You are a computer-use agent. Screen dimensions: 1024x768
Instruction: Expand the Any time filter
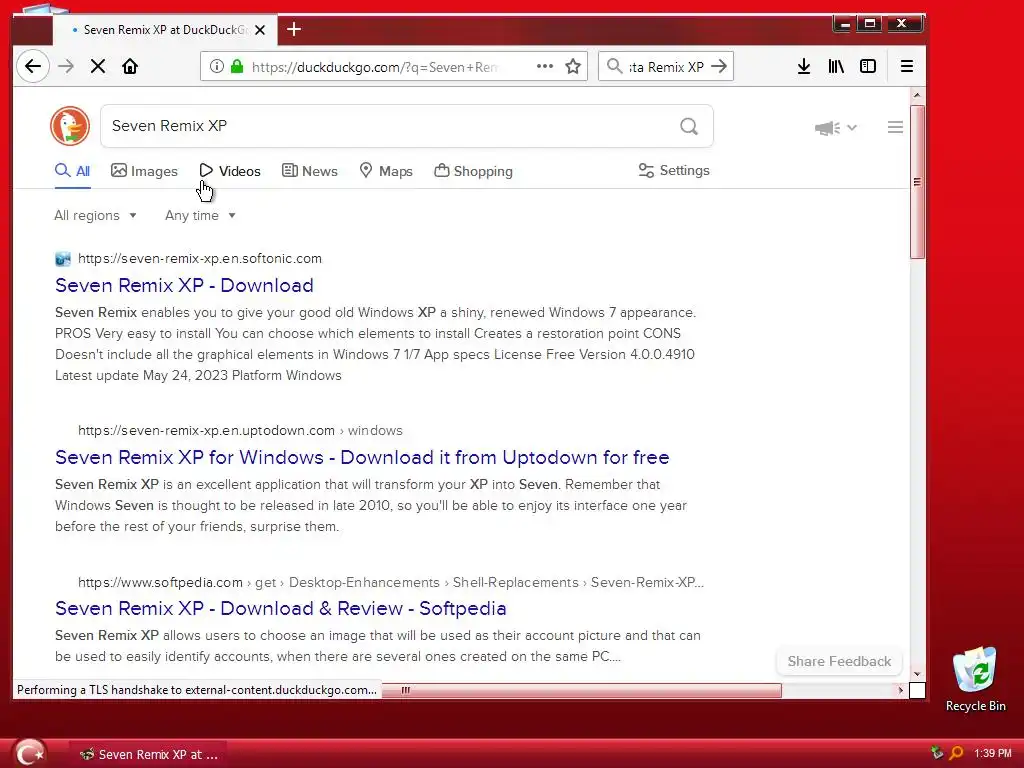pos(200,216)
